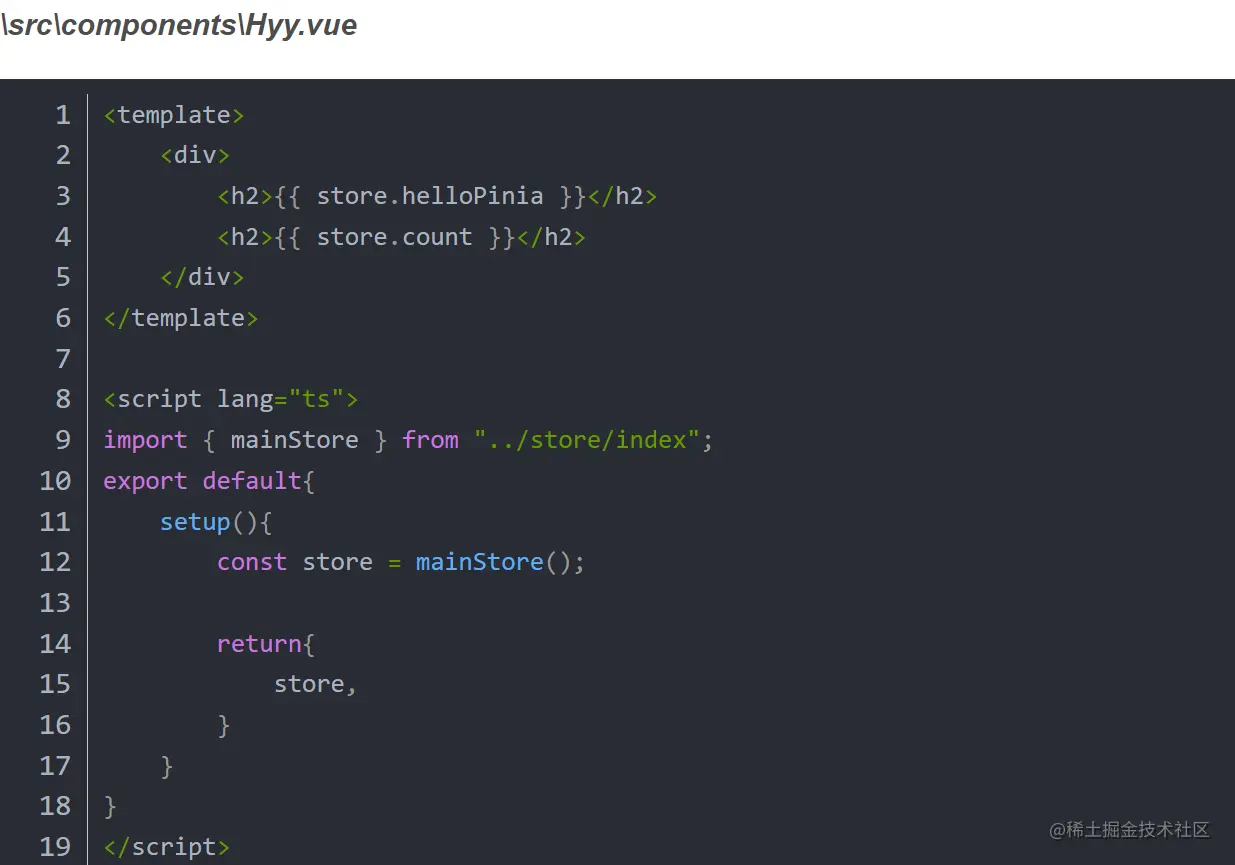Viewport: 1235px width, 865px height.
Task: Click the from keyword on line 9
Action: click(430, 440)
